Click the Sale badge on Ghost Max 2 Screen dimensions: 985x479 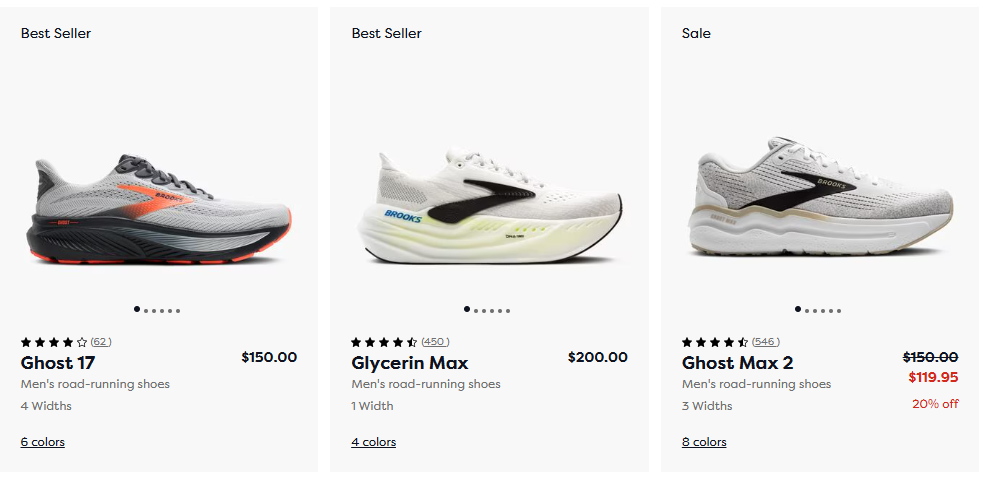(696, 33)
